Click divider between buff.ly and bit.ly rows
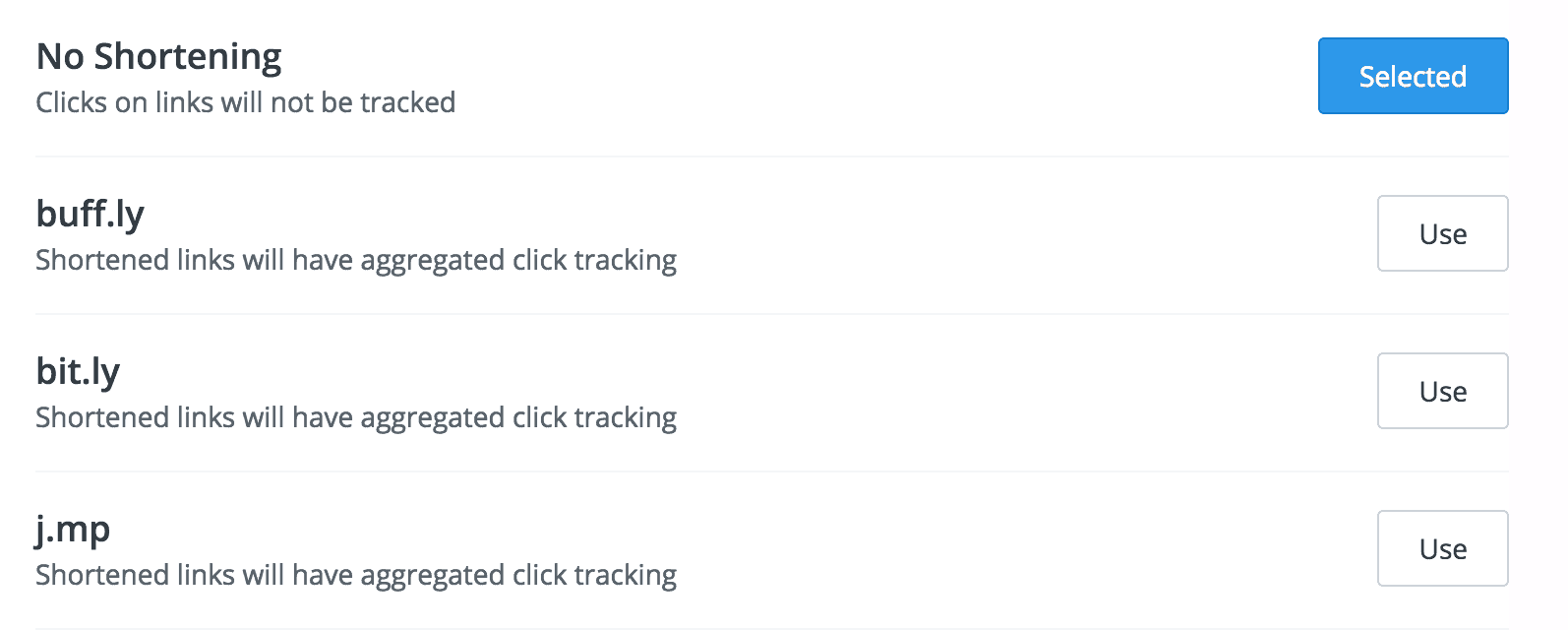The height and width of the screenshot is (630, 1568). (772, 314)
